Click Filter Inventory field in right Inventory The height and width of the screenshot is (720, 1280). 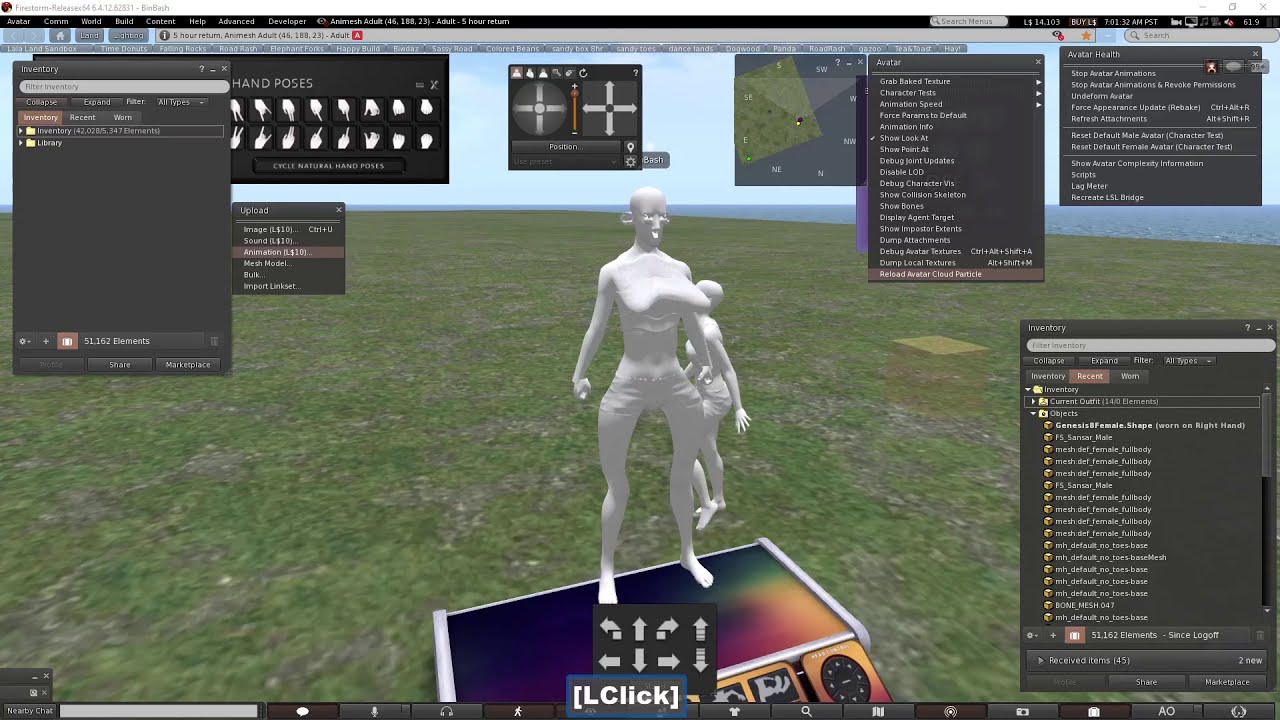pos(1150,346)
